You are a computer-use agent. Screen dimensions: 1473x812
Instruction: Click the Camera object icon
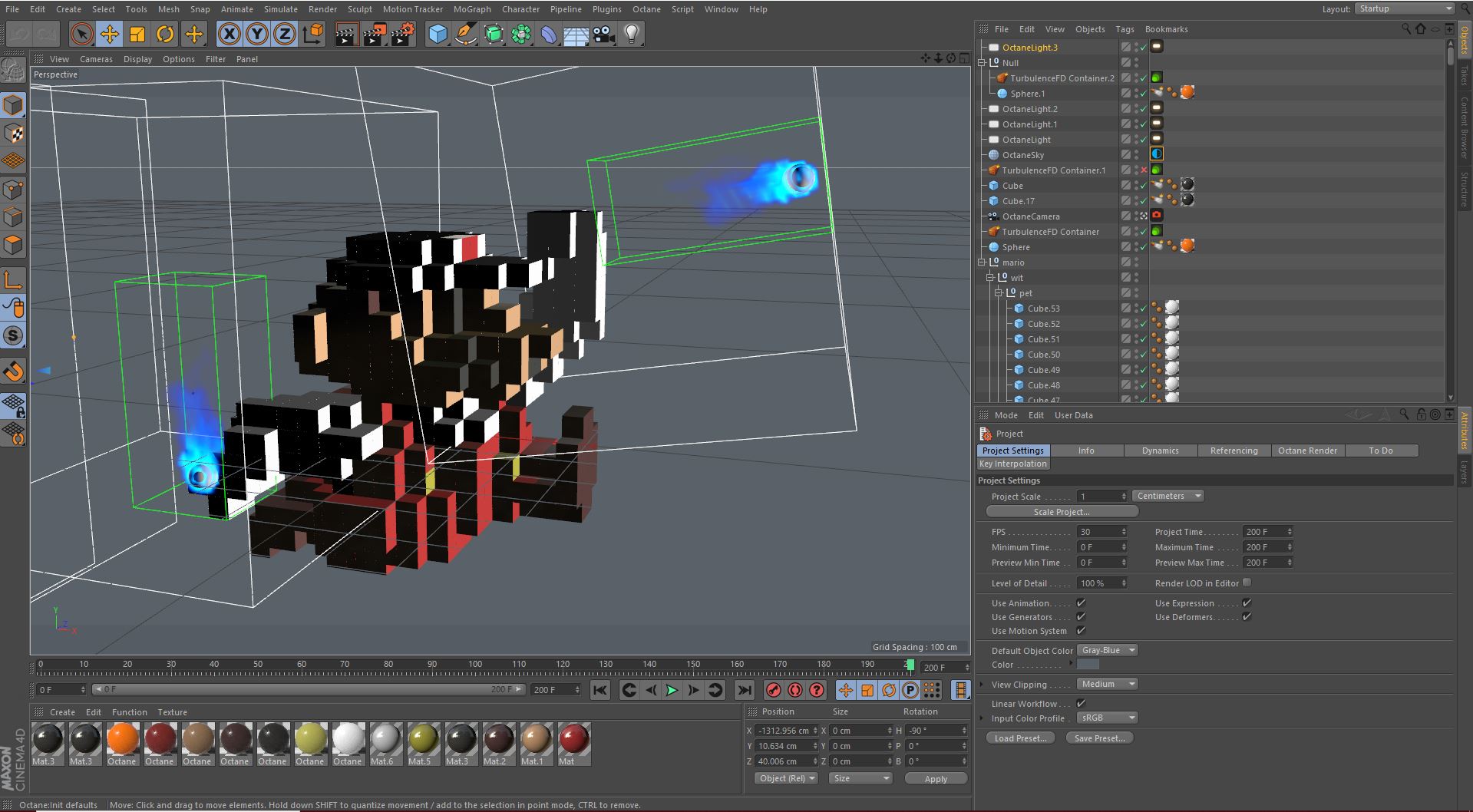click(604, 34)
